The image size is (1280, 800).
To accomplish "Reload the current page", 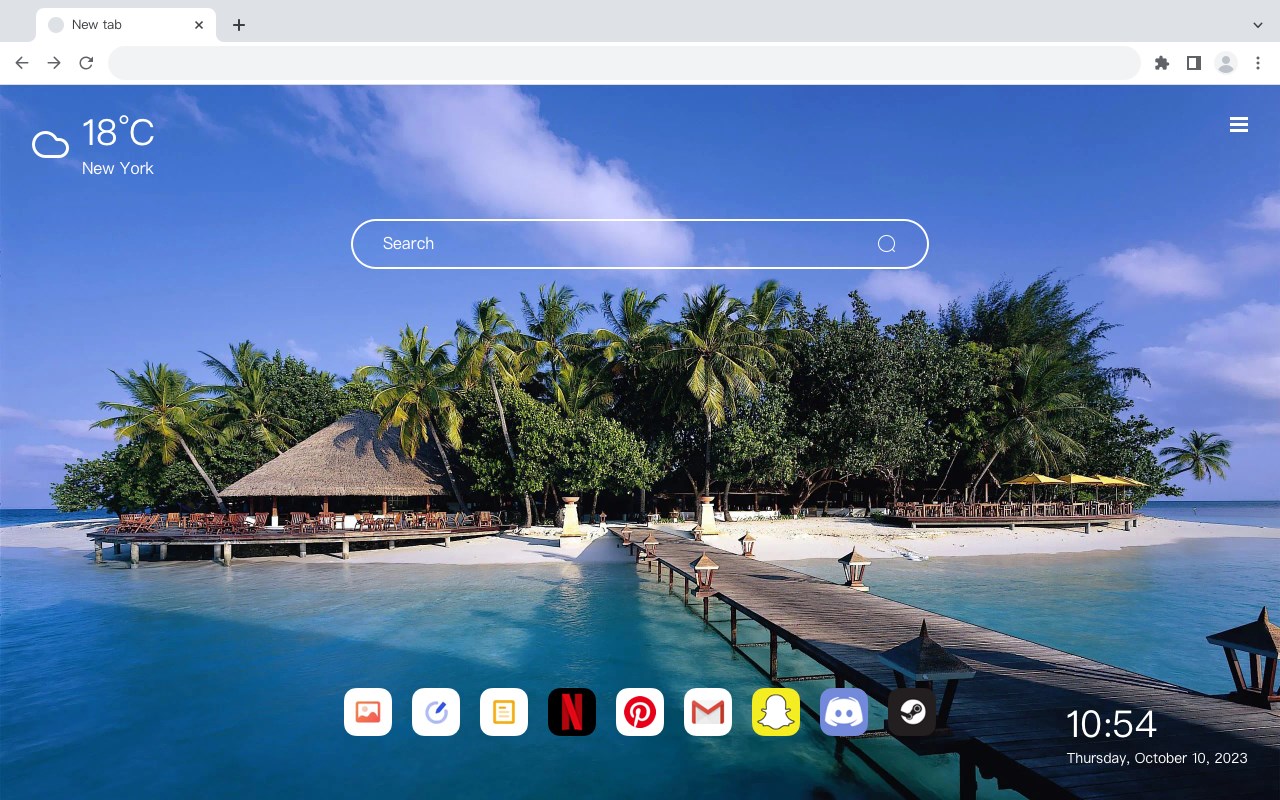I will 86,63.
